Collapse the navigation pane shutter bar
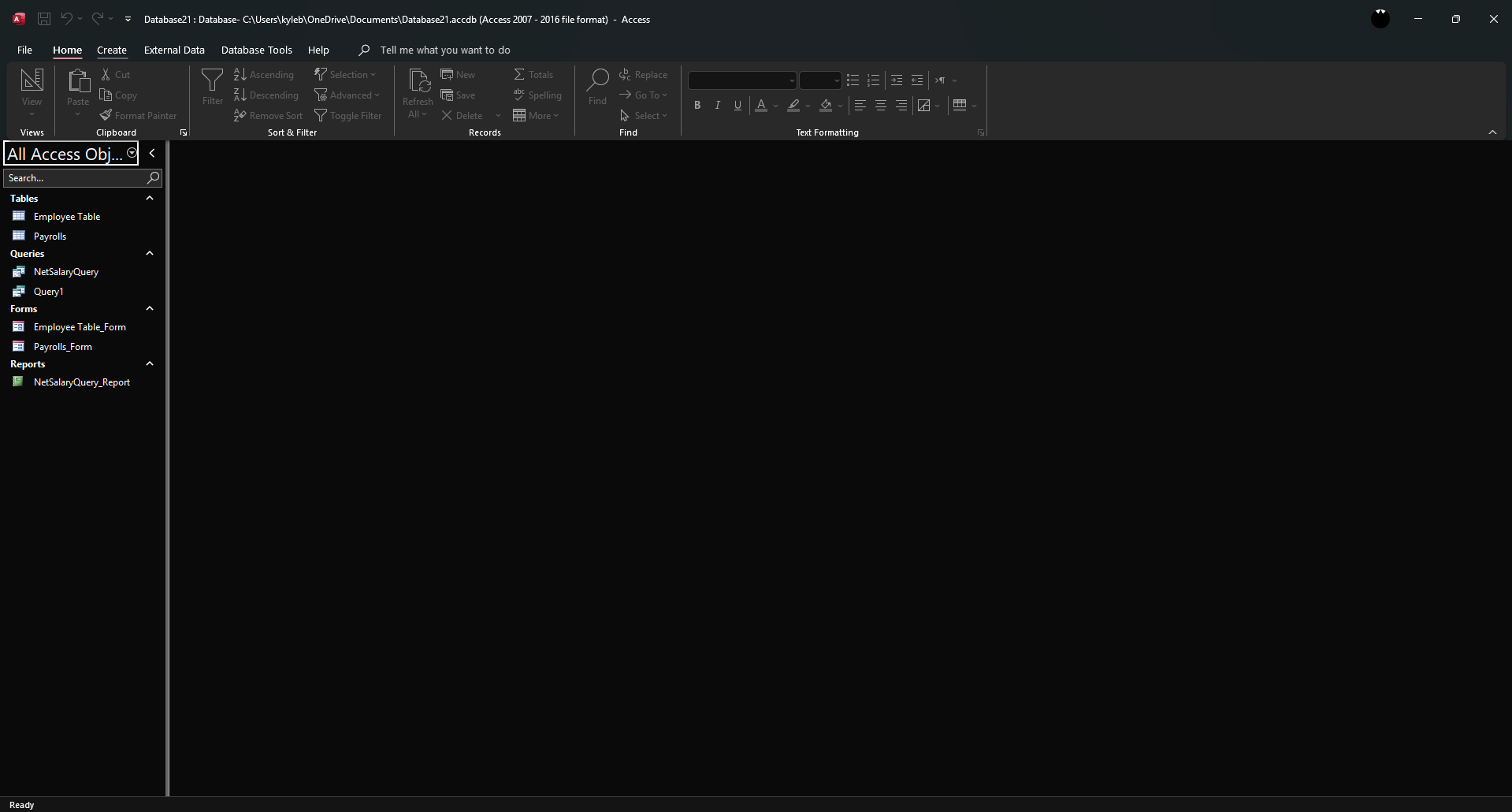1512x812 pixels. pyautogui.click(x=152, y=154)
